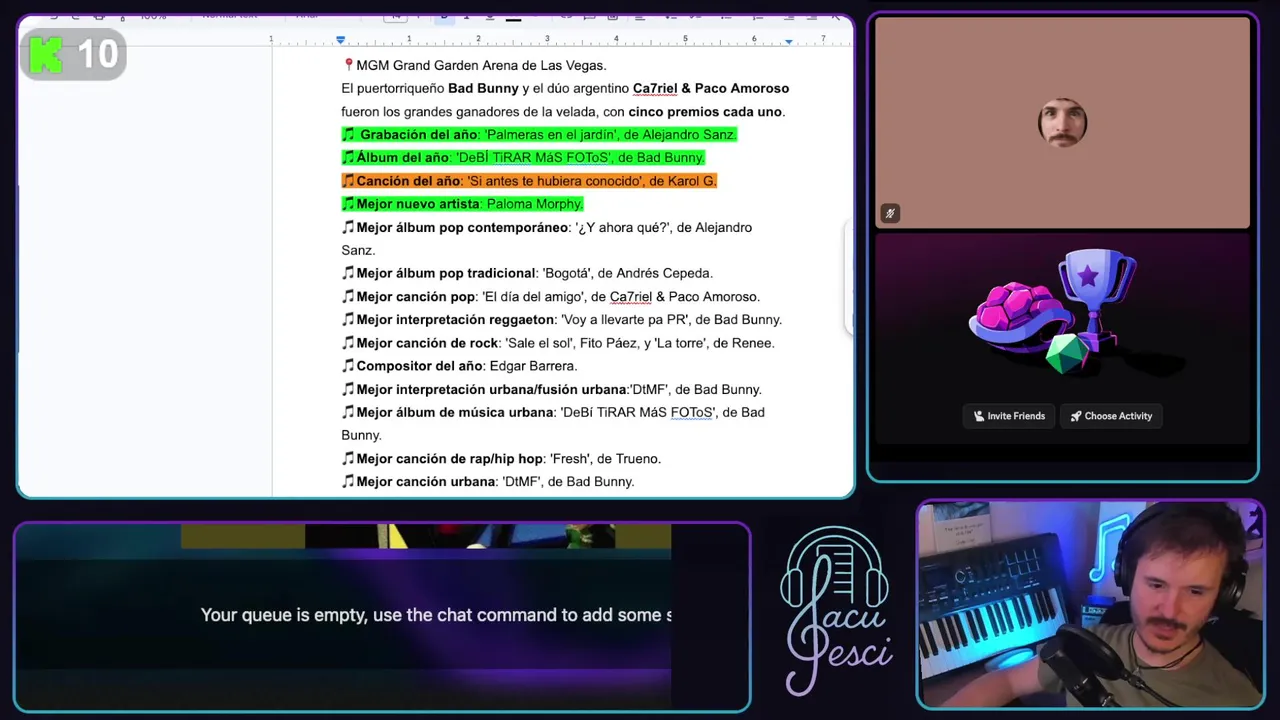This screenshot has height=720, width=1280.
Task: Click the green-highlighted 'Álbum del año' line
Action: coord(523,157)
